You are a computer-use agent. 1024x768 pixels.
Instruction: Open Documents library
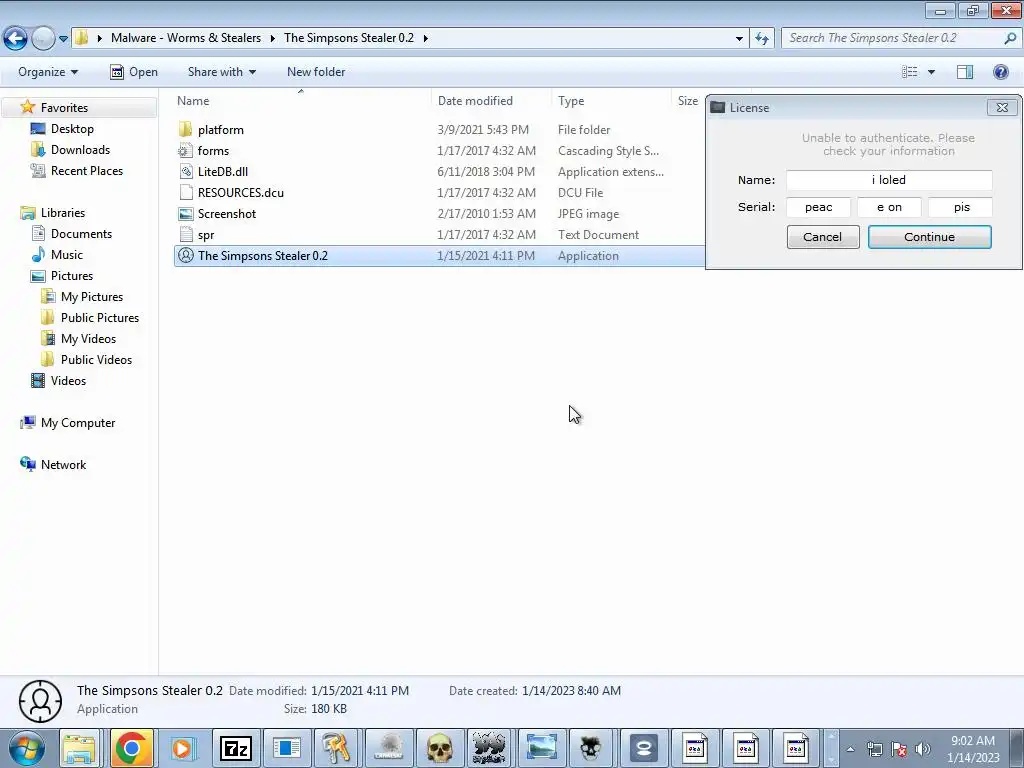click(81, 234)
